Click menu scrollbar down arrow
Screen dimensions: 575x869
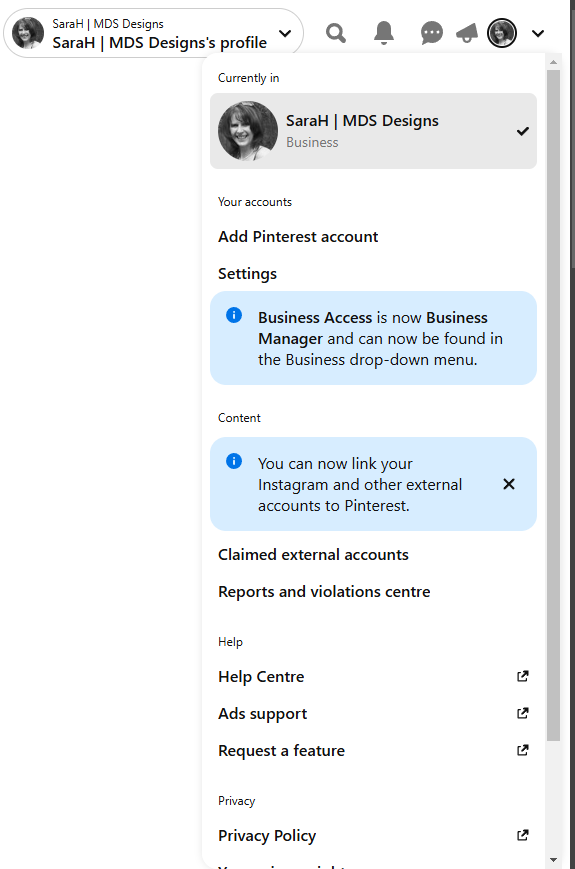pos(553,861)
